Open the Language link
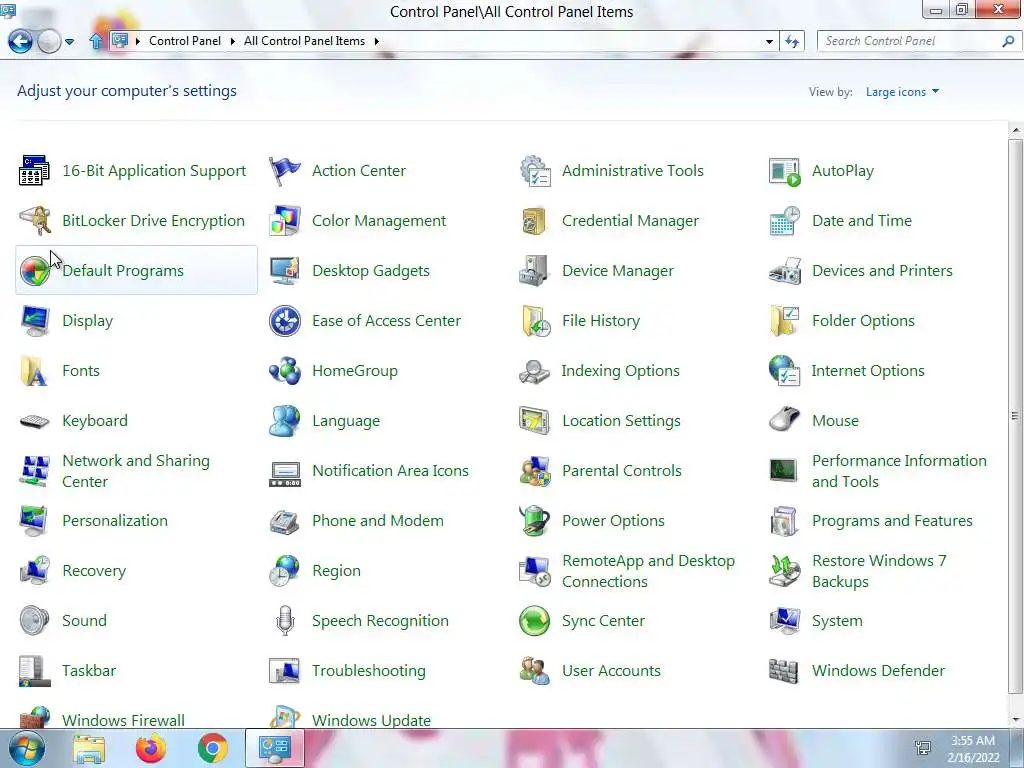The width and height of the screenshot is (1024, 768). click(346, 421)
